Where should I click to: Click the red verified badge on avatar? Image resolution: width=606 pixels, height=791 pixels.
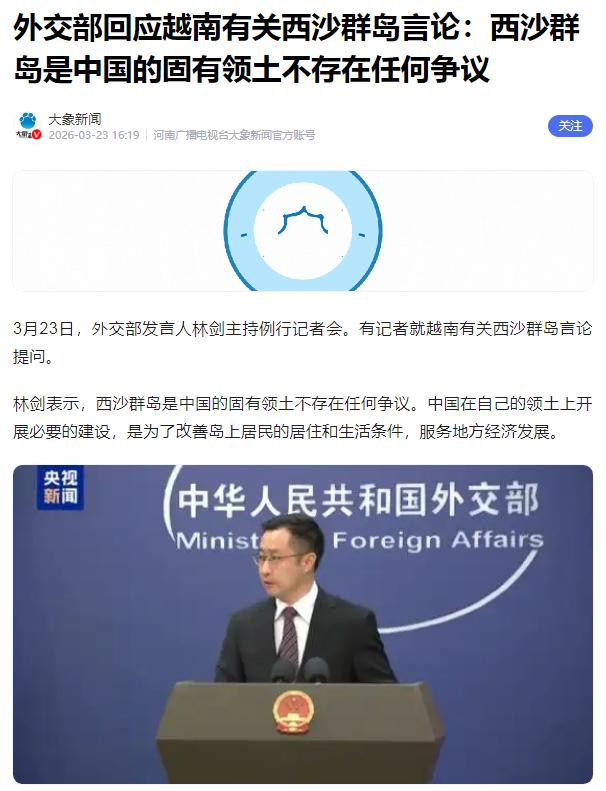pos(37,134)
